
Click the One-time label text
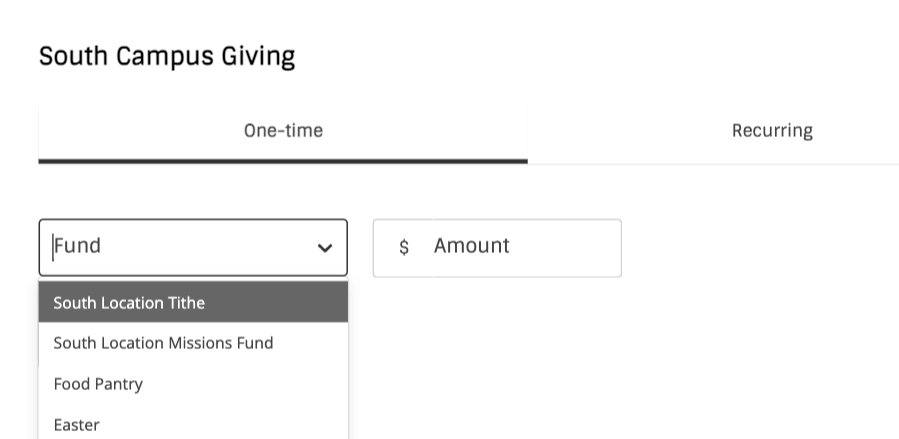coord(283,131)
